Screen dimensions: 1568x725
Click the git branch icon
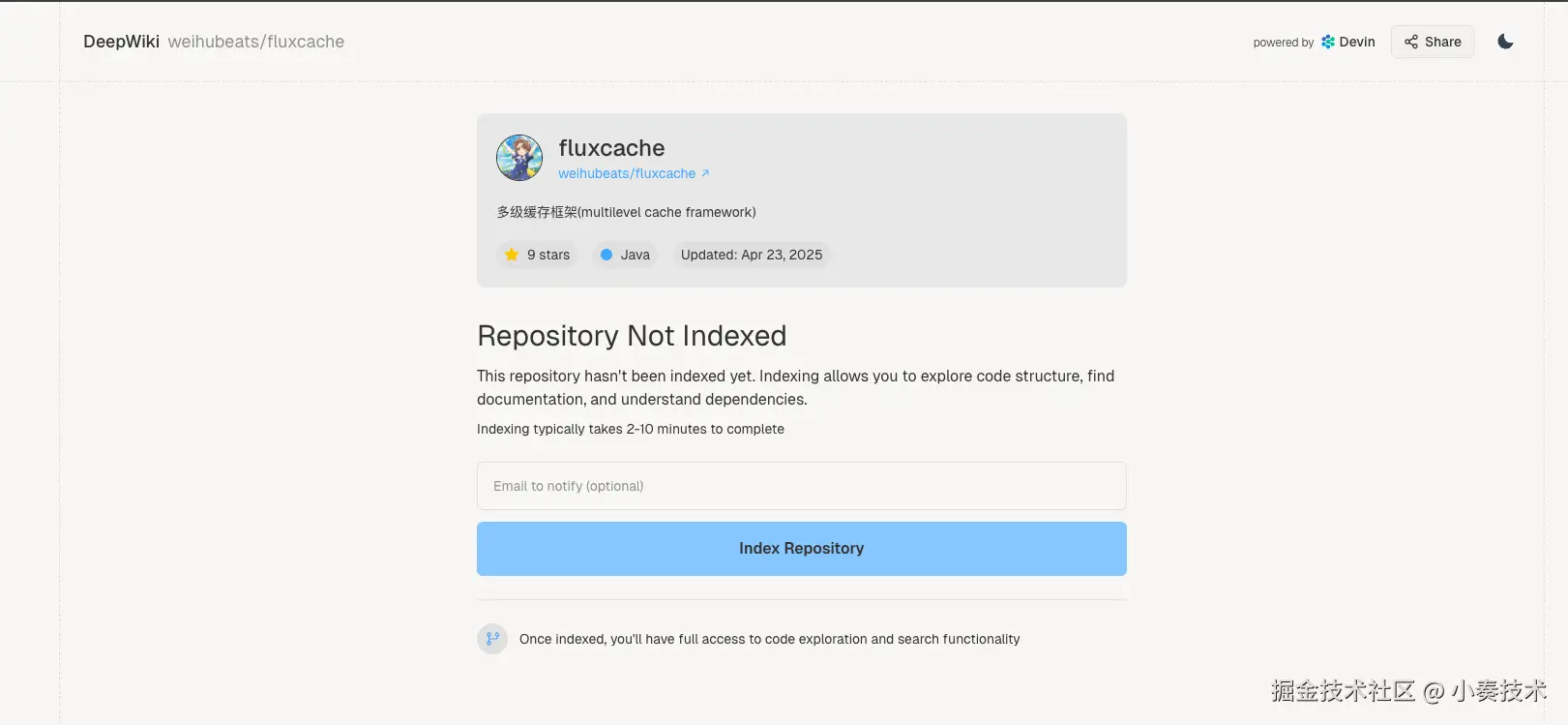tap(492, 639)
